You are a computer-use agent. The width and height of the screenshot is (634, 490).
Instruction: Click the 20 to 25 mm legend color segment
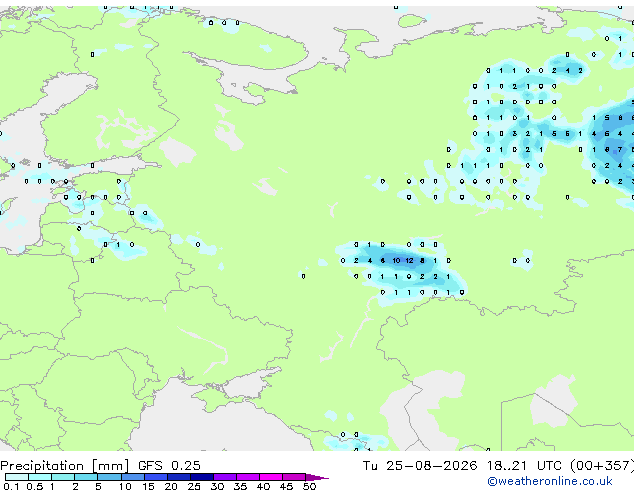pyautogui.click(x=178, y=477)
